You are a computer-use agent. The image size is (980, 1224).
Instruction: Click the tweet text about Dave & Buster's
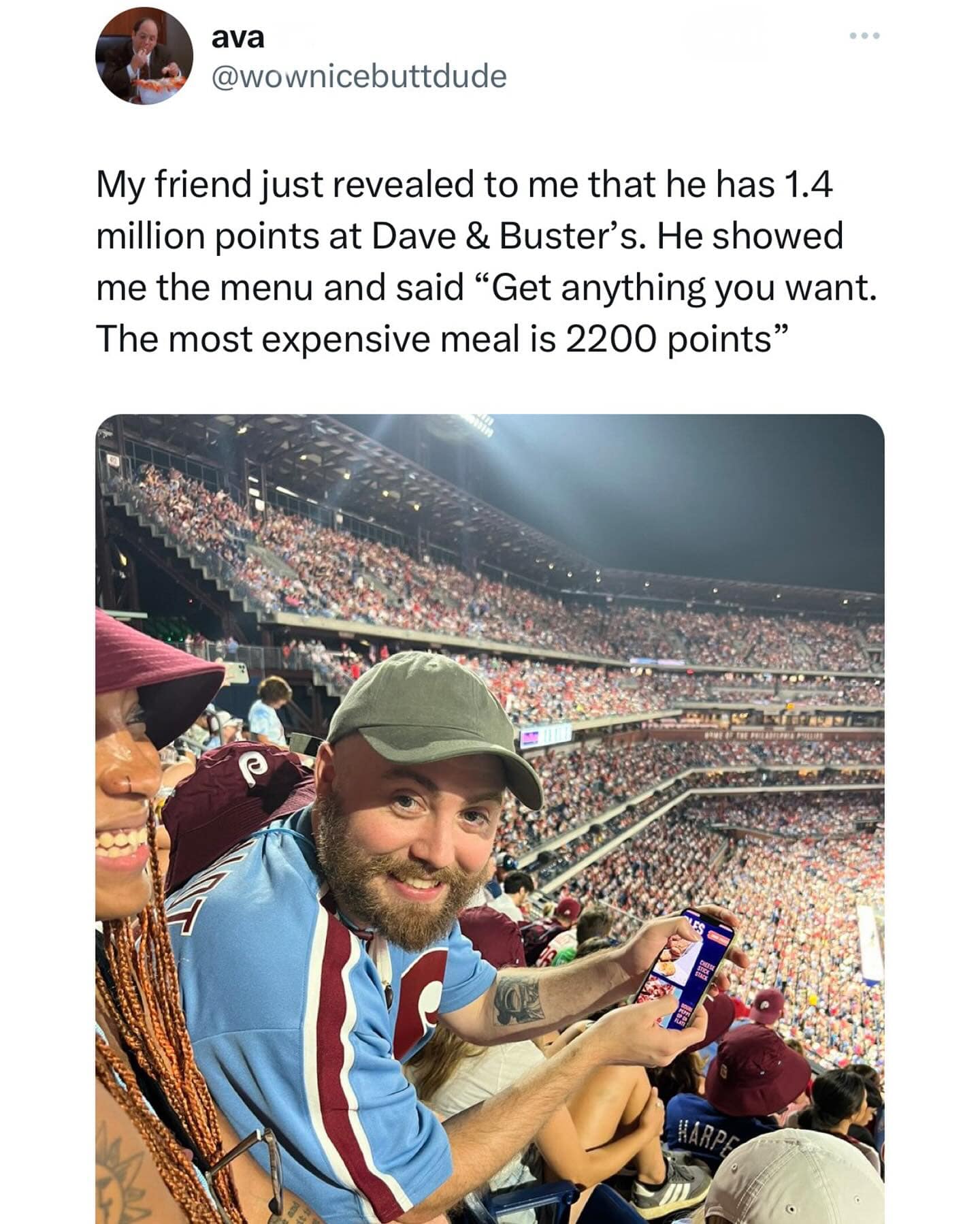(x=487, y=261)
